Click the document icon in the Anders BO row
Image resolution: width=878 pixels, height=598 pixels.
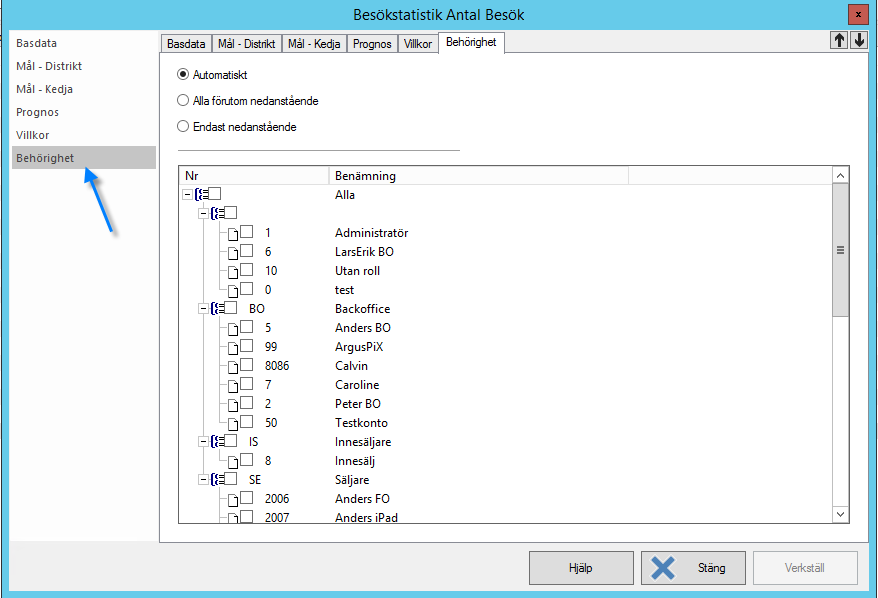click(x=233, y=329)
